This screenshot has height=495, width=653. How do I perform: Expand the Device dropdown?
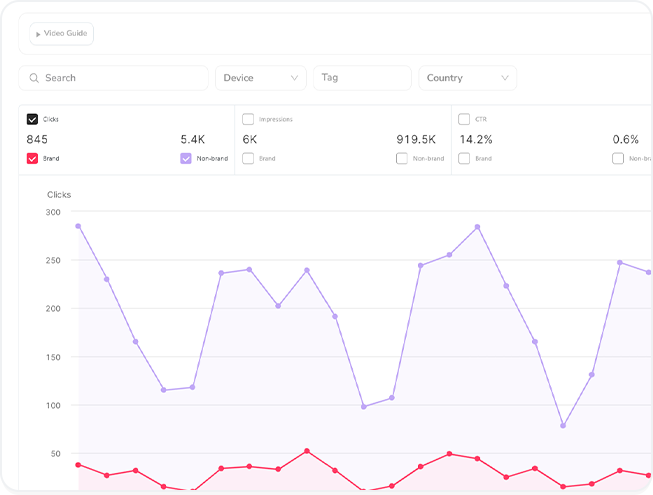(260, 78)
